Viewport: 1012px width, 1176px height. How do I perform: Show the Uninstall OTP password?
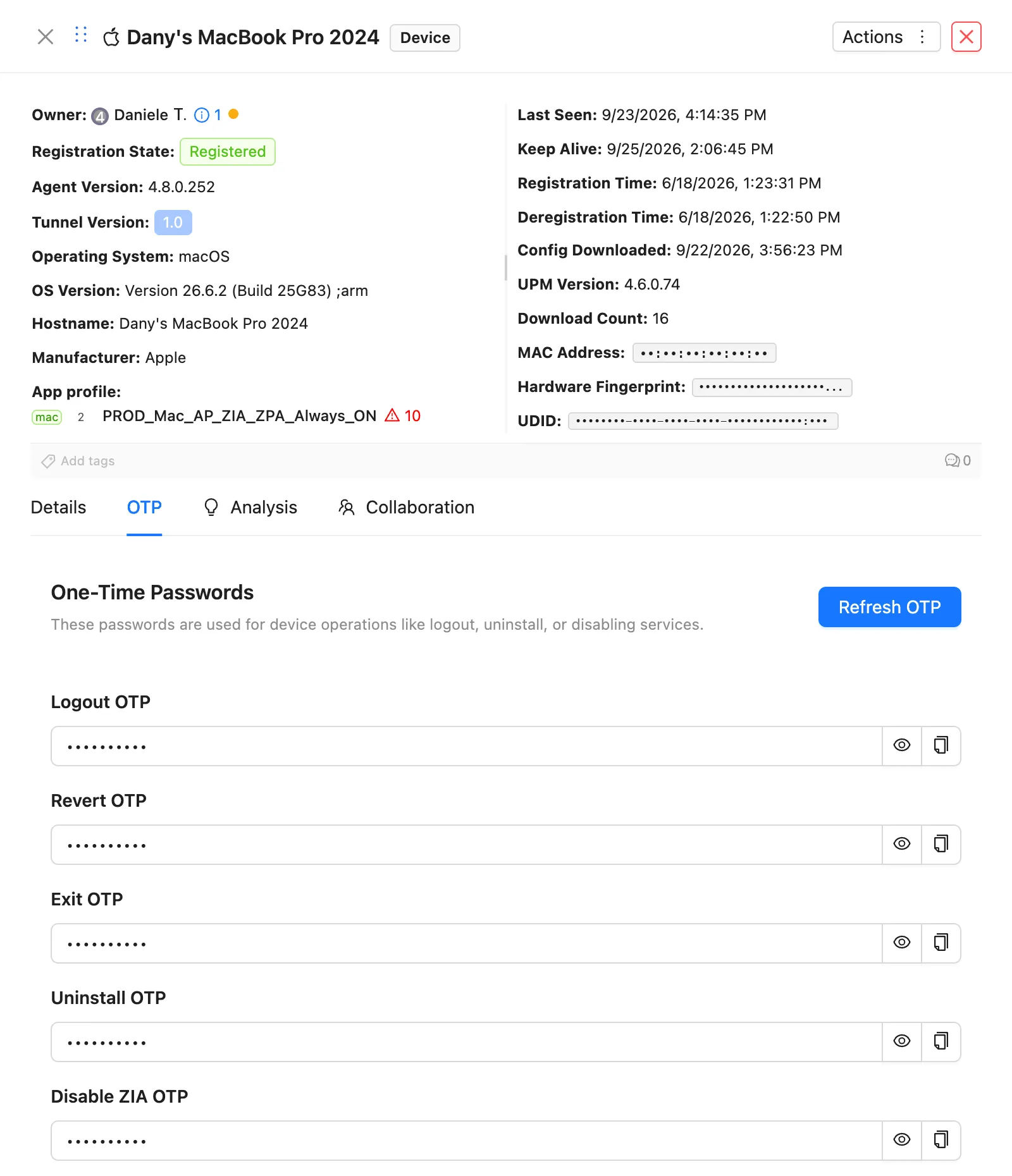point(902,1041)
